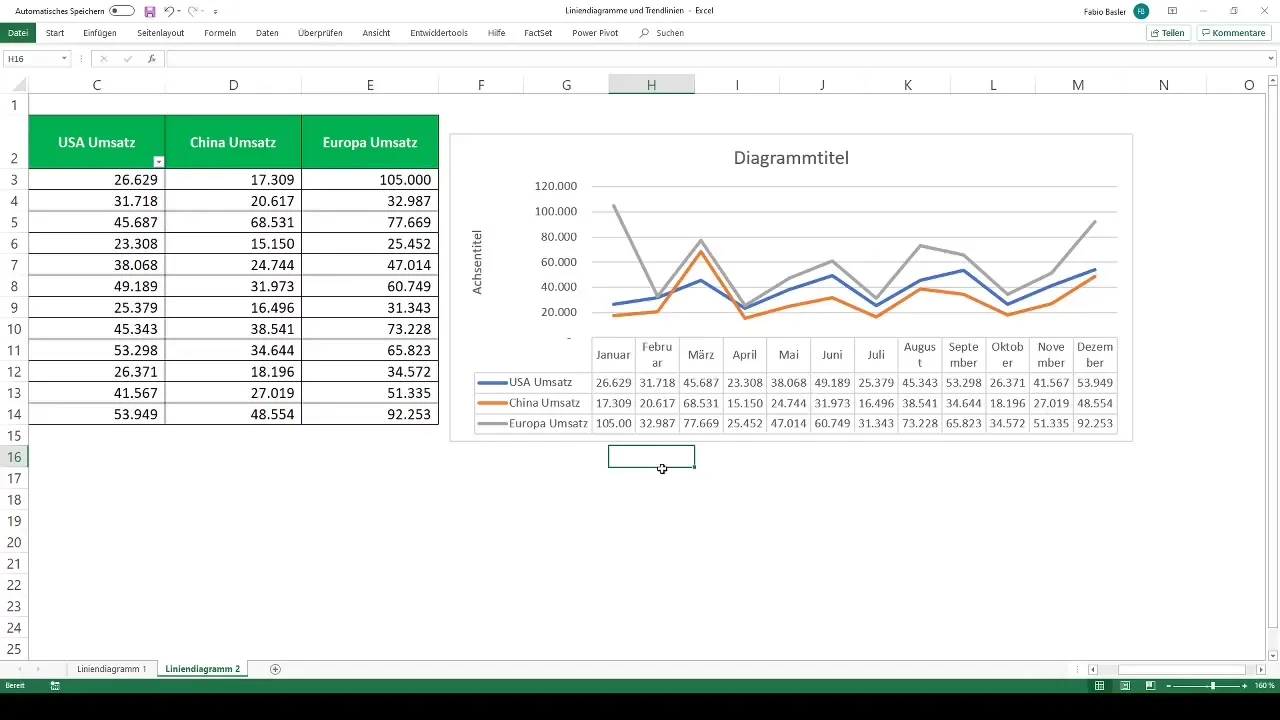This screenshot has height=720, width=1280.
Task: Open the Hilfe tab
Action: 496,33
